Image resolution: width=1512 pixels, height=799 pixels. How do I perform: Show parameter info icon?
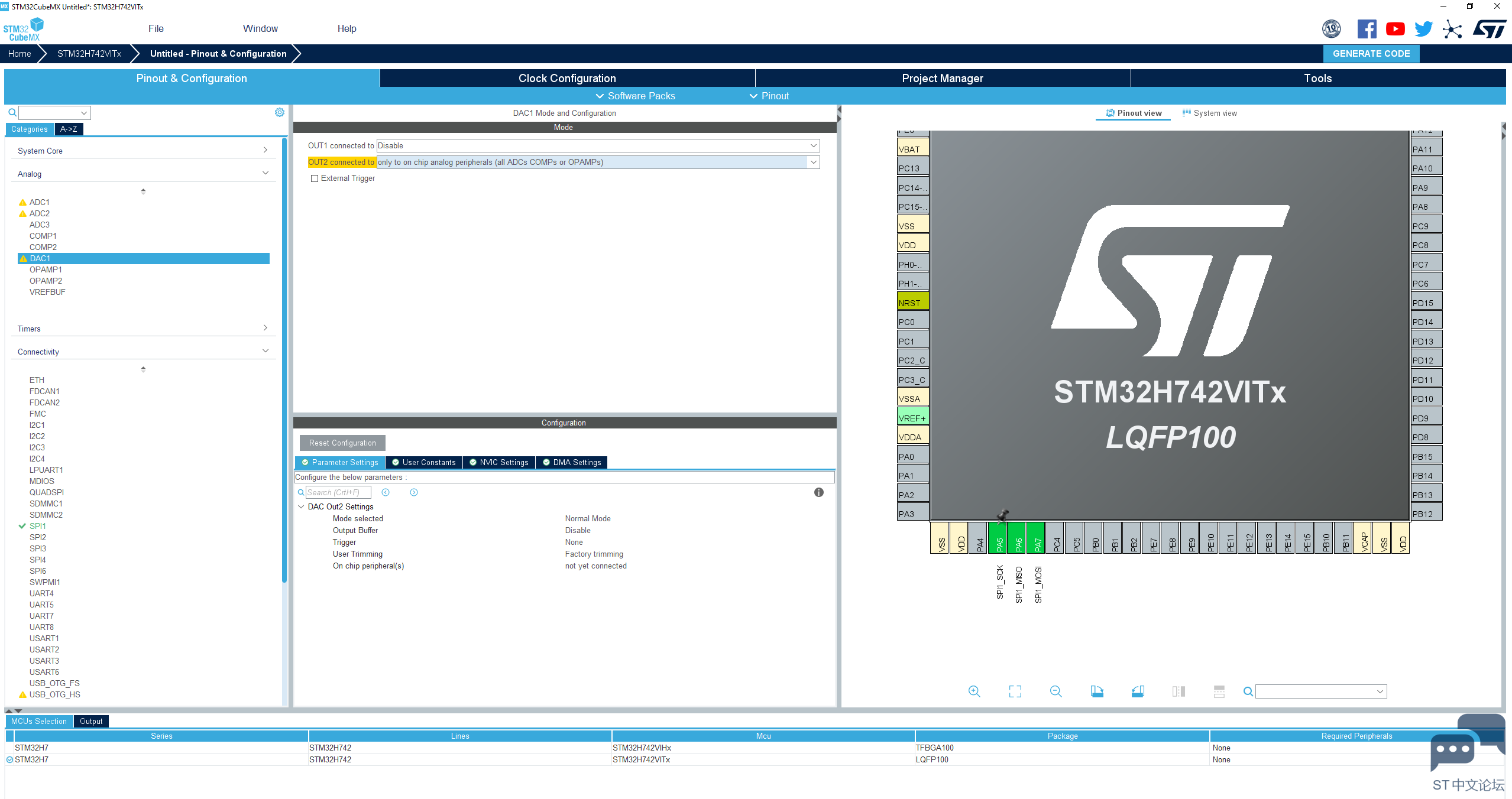pos(819,492)
